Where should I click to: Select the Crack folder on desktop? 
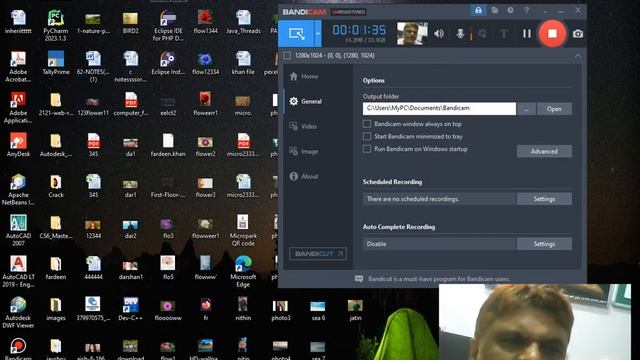[x=56, y=186]
